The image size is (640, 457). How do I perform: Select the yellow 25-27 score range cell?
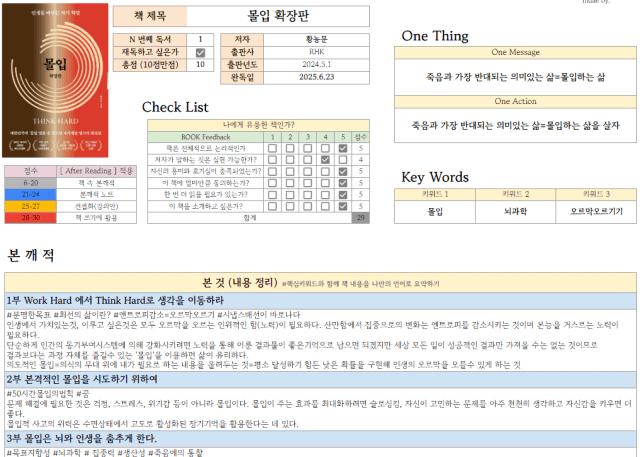(x=31, y=206)
